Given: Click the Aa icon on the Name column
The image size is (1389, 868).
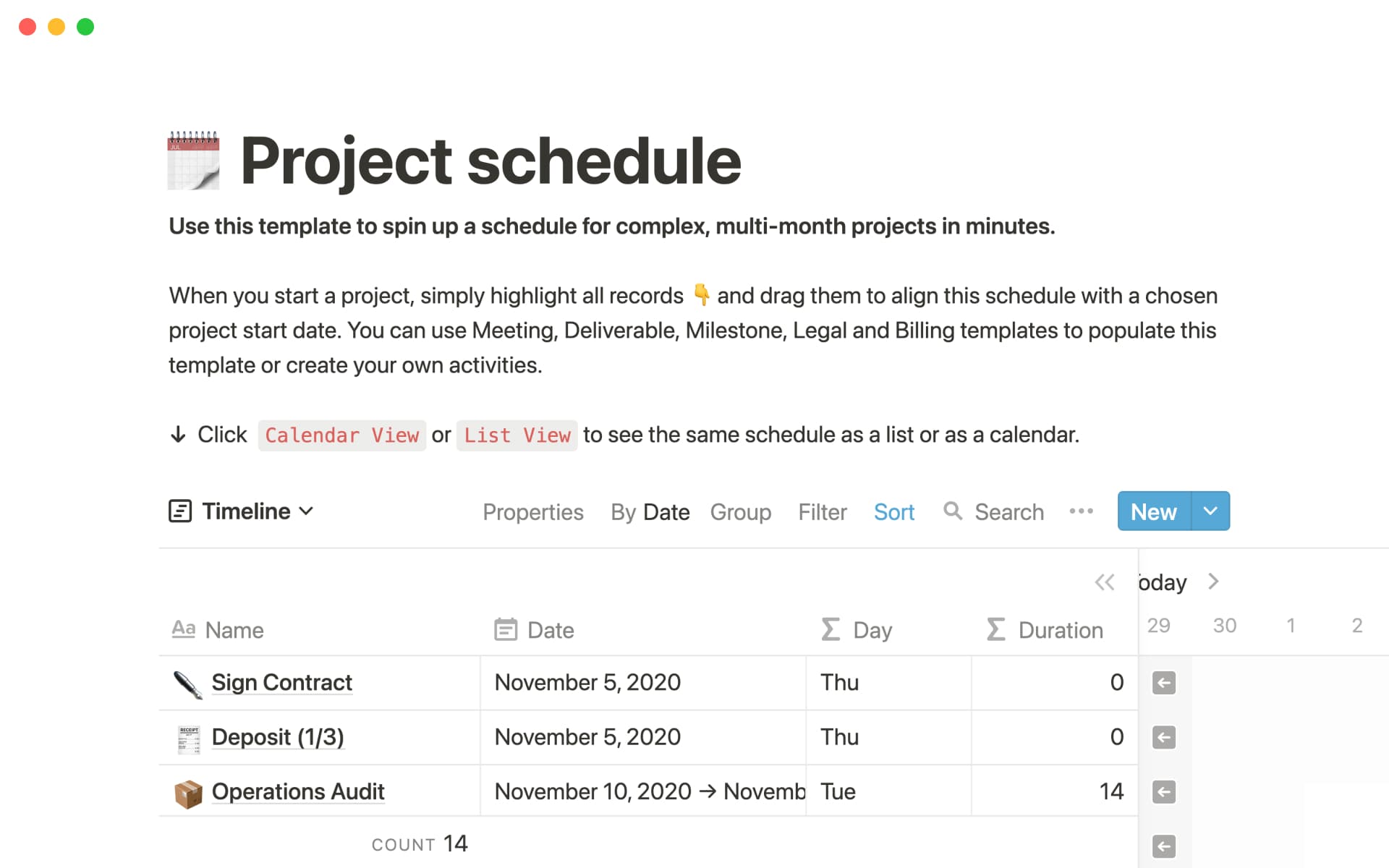Looking at the screenshot, I should 184,629.
